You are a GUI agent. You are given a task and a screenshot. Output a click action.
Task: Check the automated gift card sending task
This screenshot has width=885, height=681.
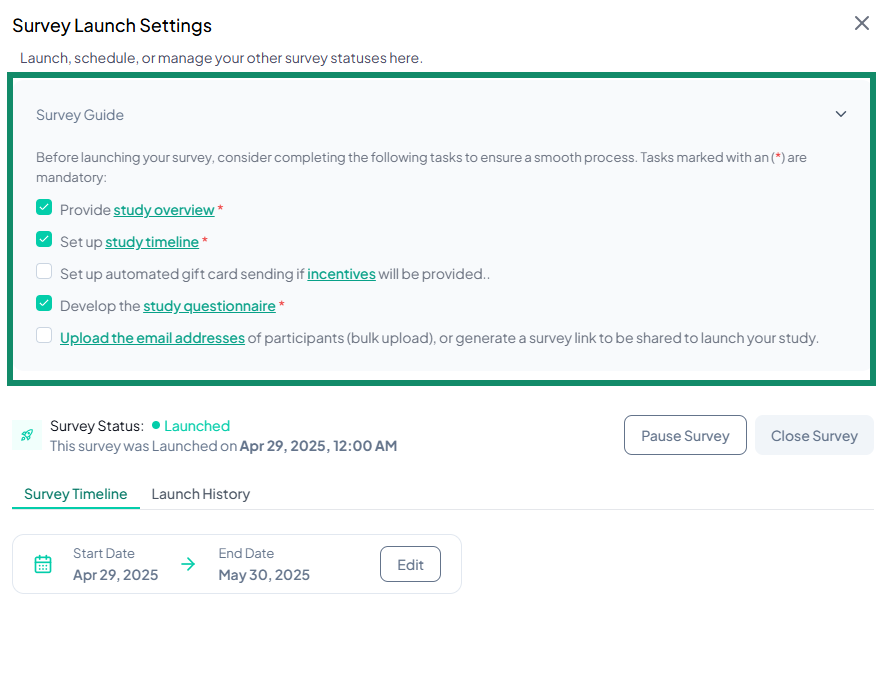(x=42, y=271)
